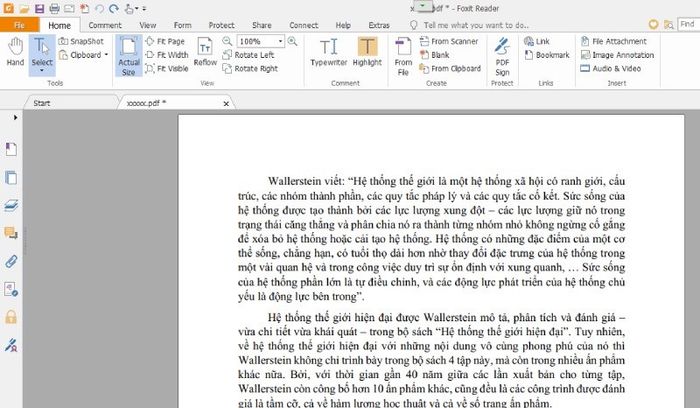Open the Security lock panel in sidebar
700x408 pixels.
click(12, 316)
